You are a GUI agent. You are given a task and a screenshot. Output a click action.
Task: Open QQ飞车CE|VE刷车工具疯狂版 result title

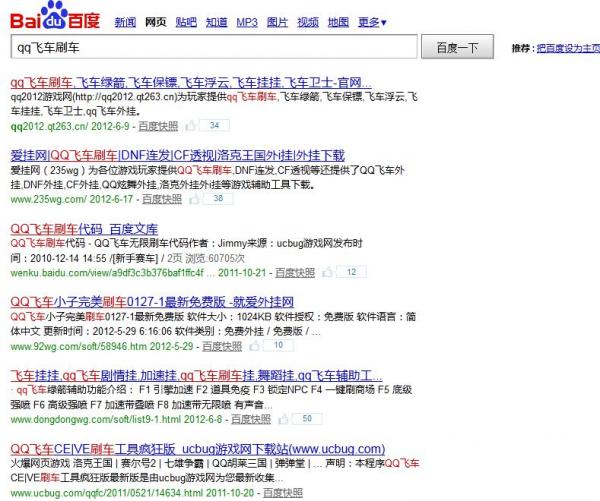tap(197, 449)
